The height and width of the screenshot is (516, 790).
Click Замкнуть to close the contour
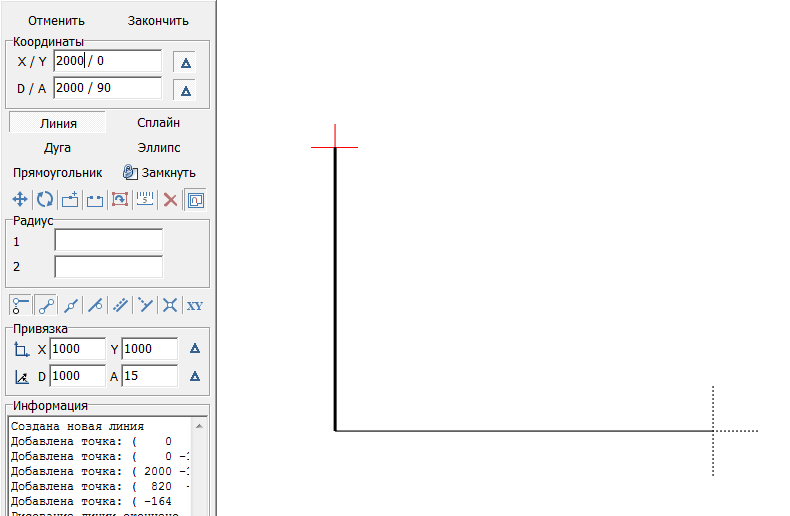[x=159, y=173]
